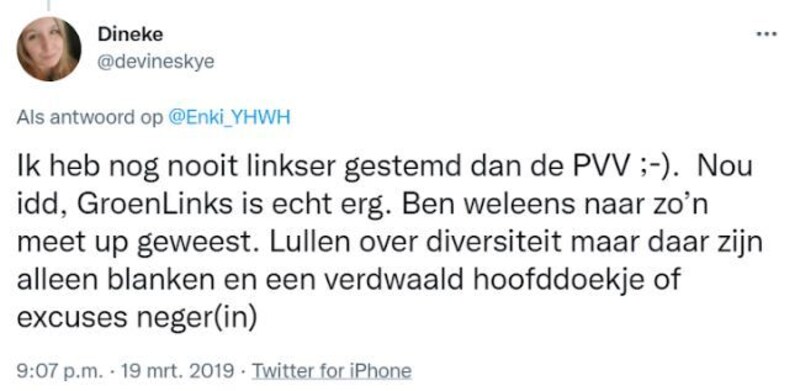
Task: Open the Twitter for iPhone source link
Action: [x=332, y=370]
